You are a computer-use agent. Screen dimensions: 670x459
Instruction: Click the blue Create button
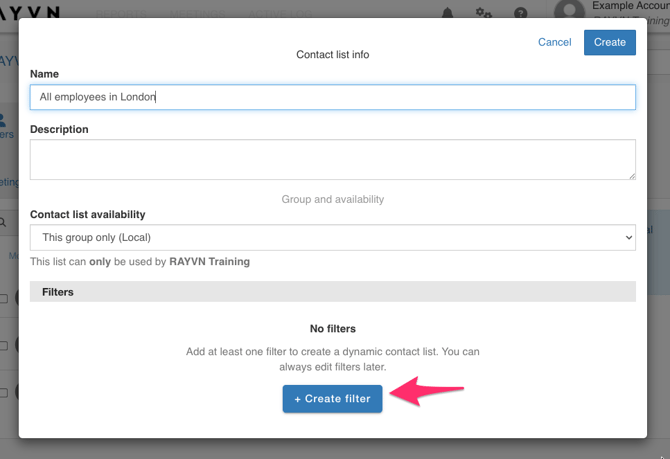[609, 42]
